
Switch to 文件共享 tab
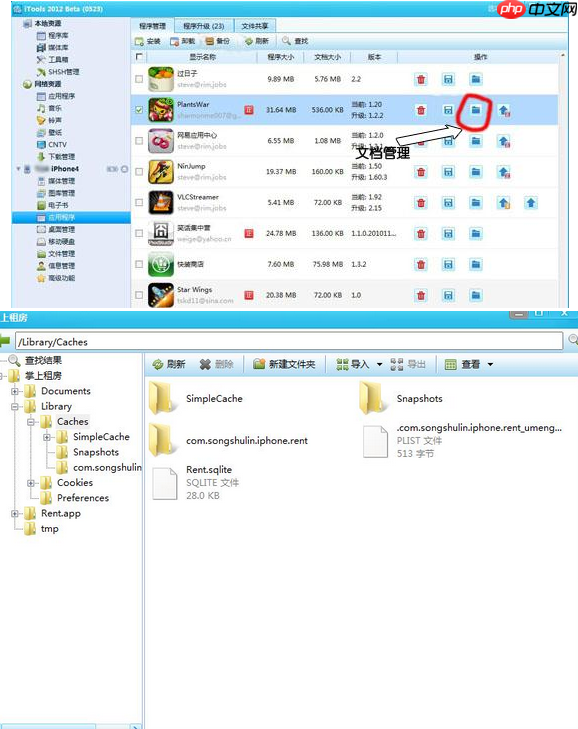tap(255, 27)
